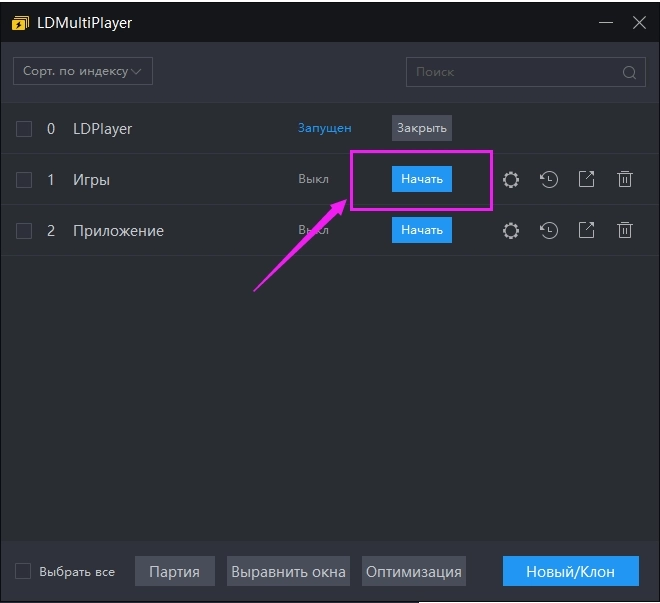Select the Игры instance checkbox
This screenshot has height=603, width=660.
[x=24, y=180]
